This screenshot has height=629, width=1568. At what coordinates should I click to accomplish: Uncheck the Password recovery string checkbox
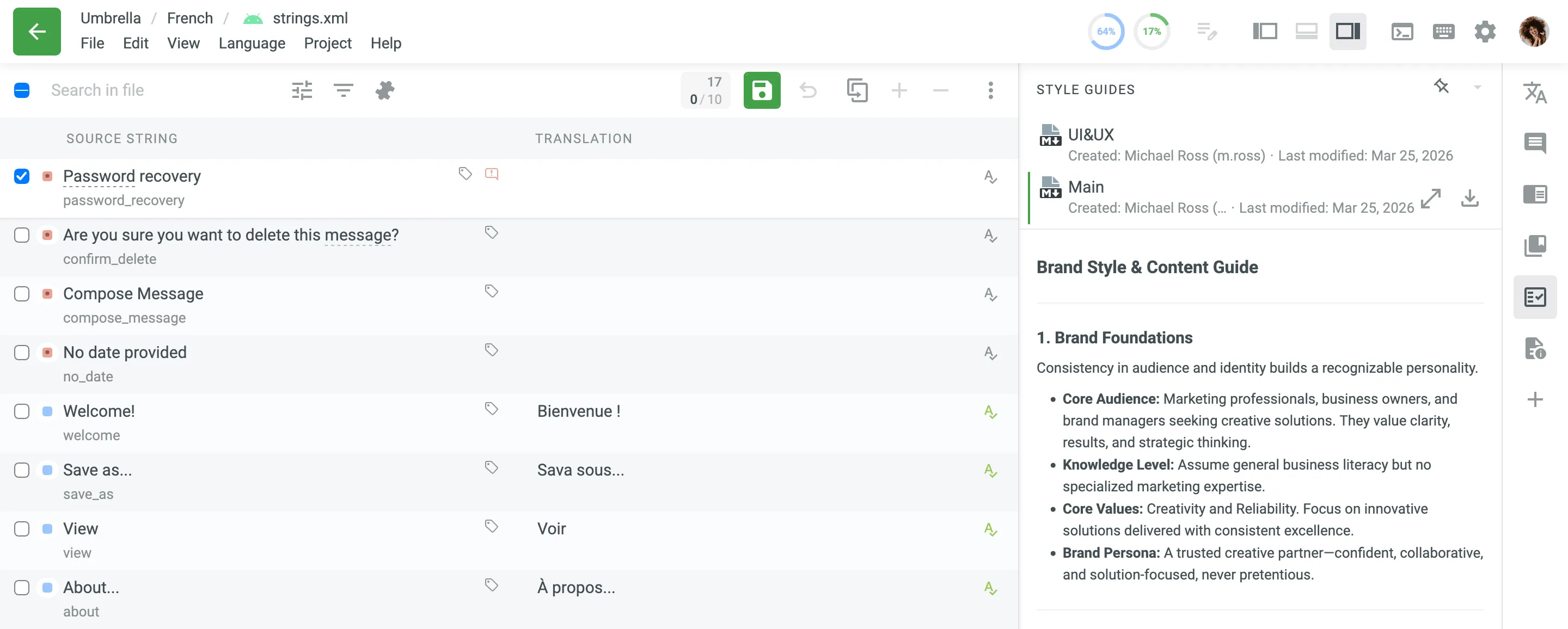coord(21,176)
